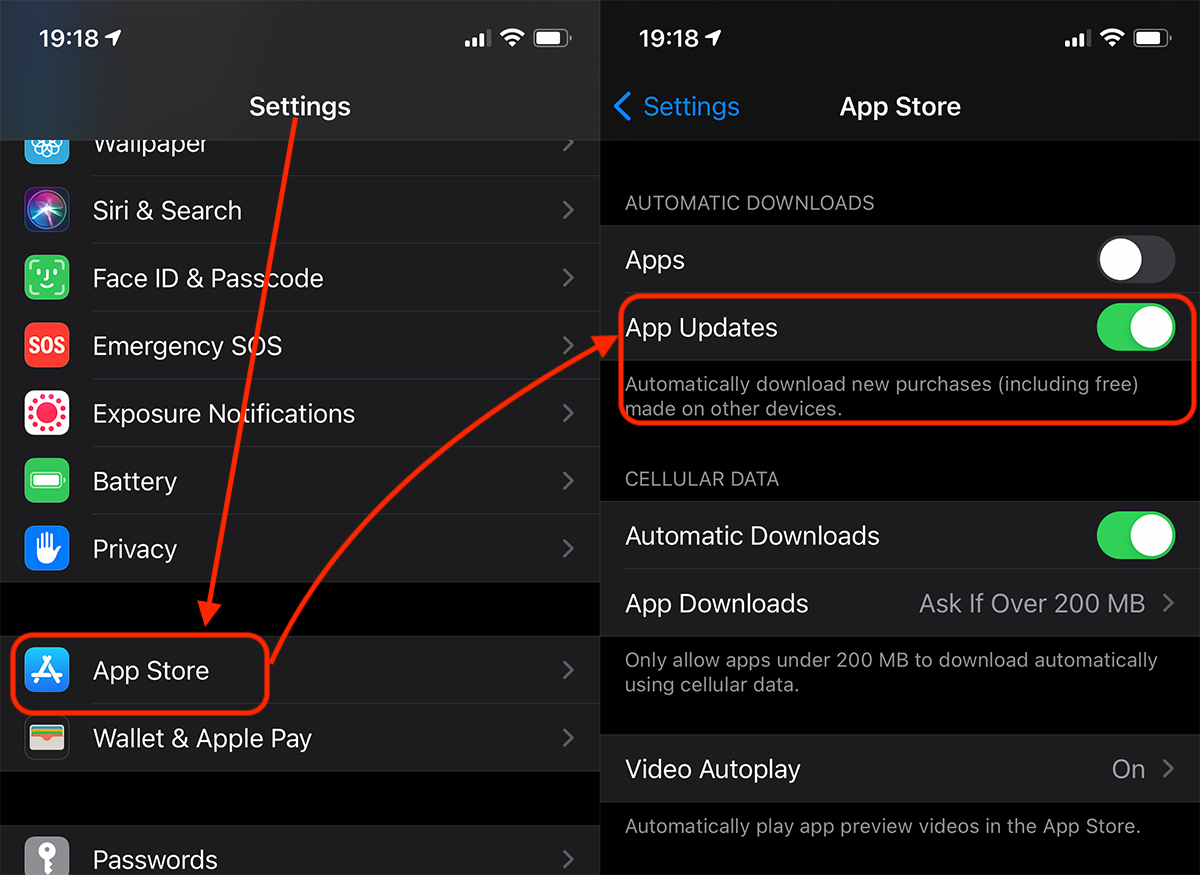Go back to Settings
This screenshot has height=875, width=1200.
(677, 107)
